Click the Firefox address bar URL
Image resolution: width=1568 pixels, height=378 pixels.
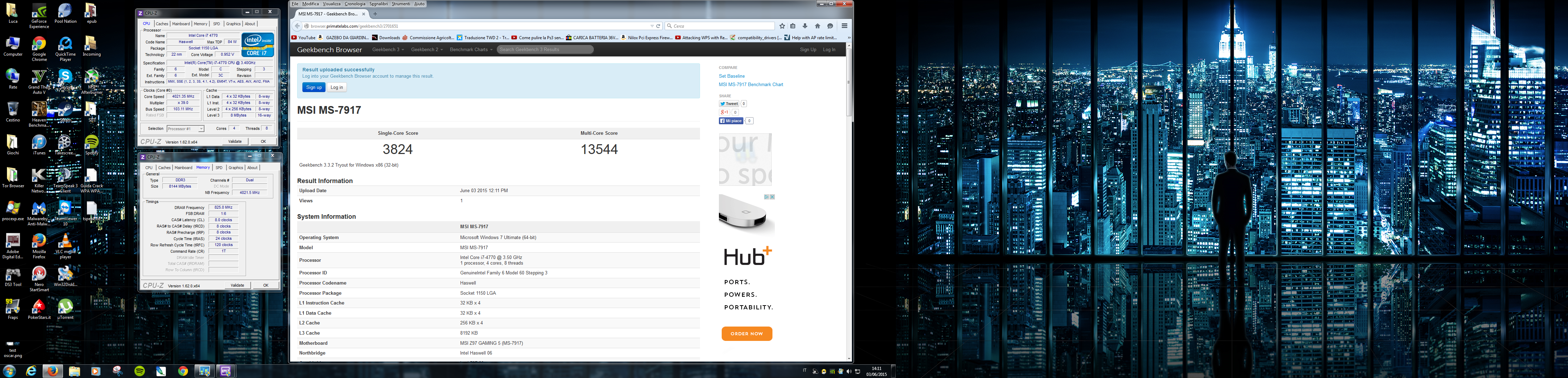pos(354,26)
